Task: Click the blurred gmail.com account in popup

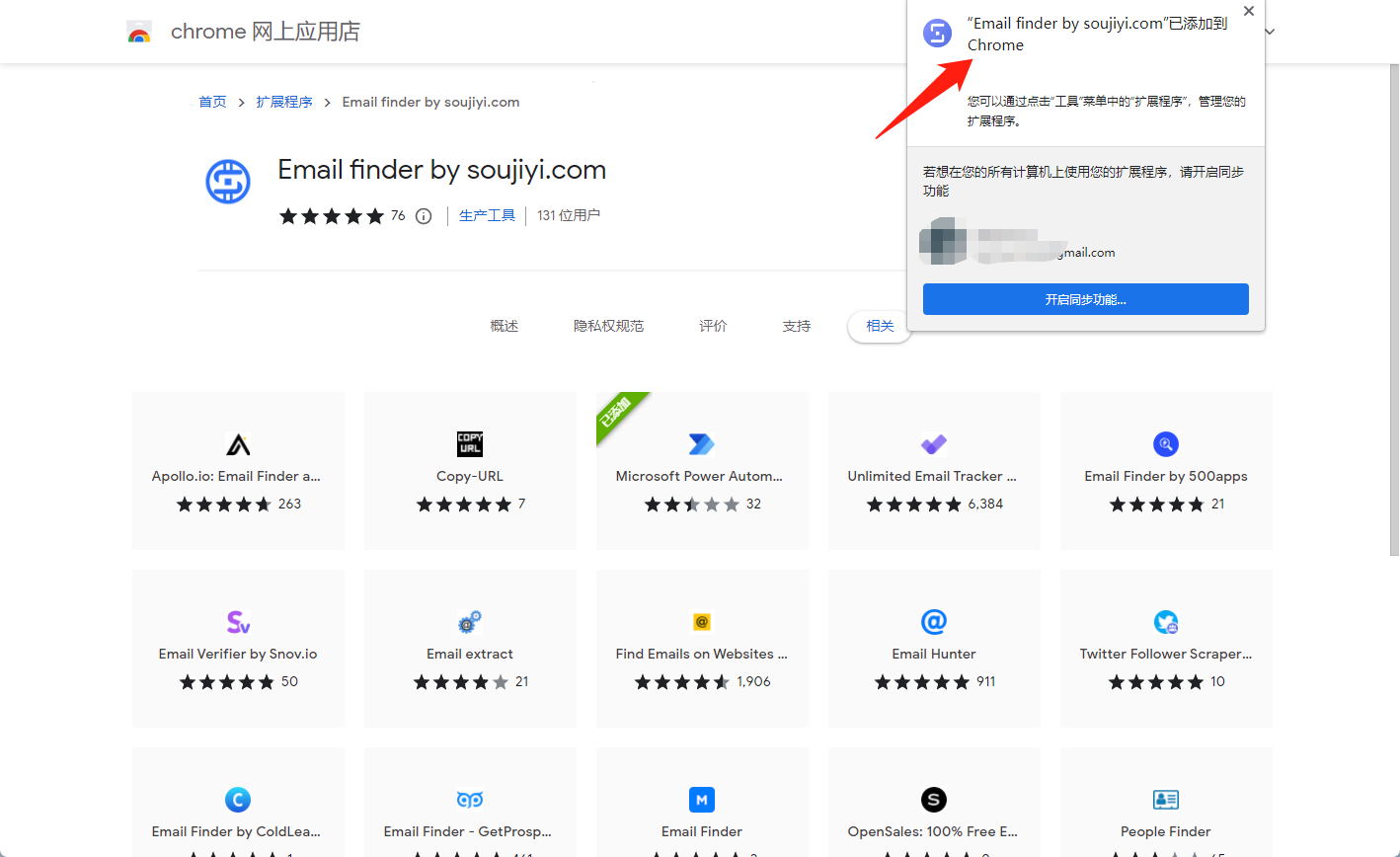Action: pyautogui.click(x=1017, y=242)
